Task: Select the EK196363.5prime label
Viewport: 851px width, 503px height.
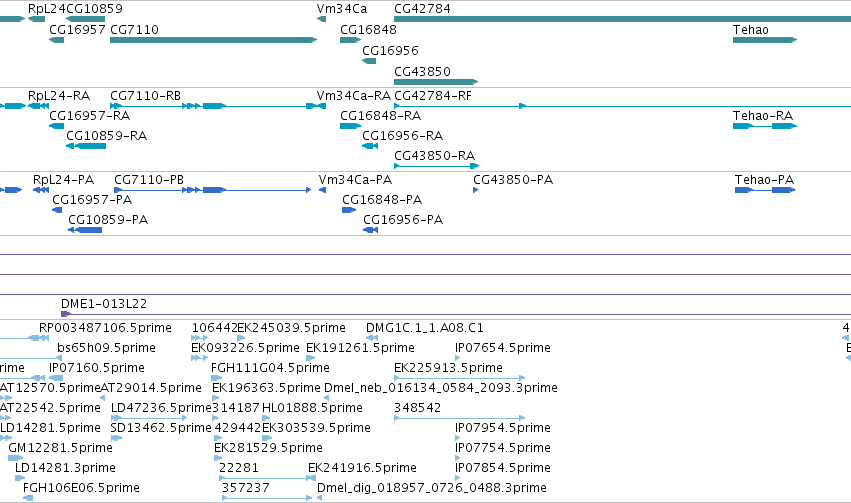Action: pos(266,388)
